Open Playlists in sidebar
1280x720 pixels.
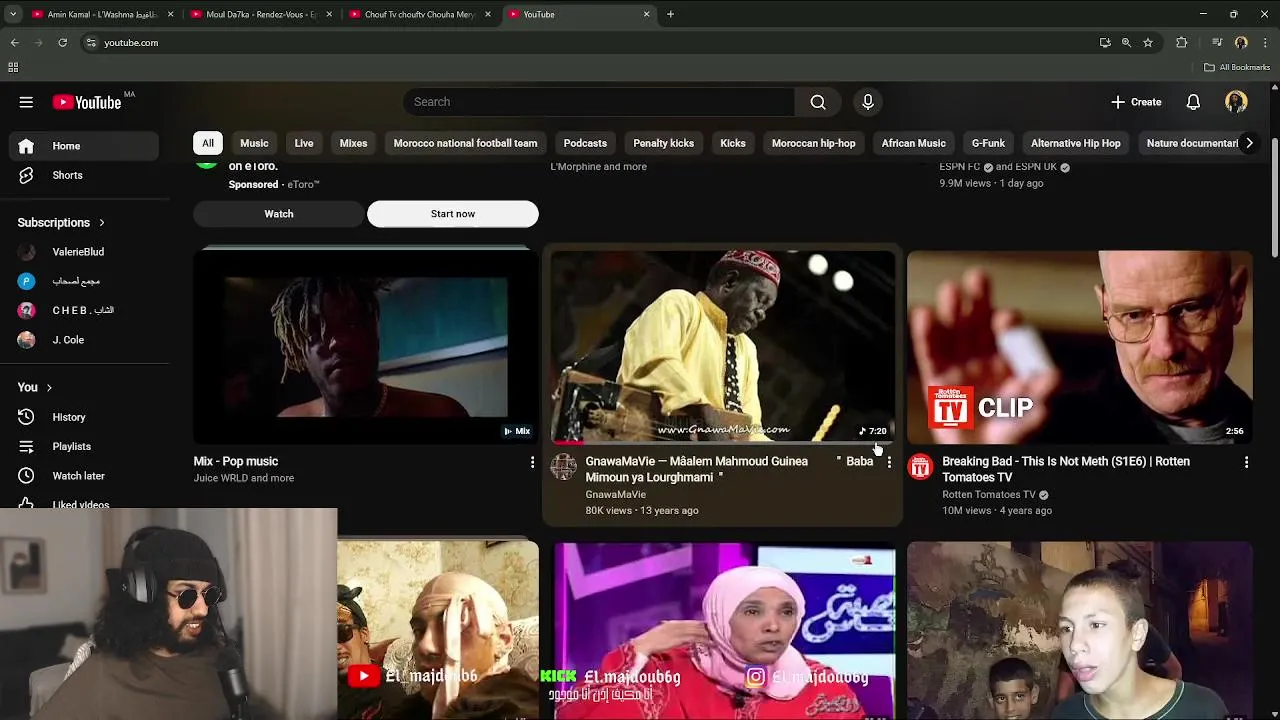pyautogui.click(x=84, y=446)
